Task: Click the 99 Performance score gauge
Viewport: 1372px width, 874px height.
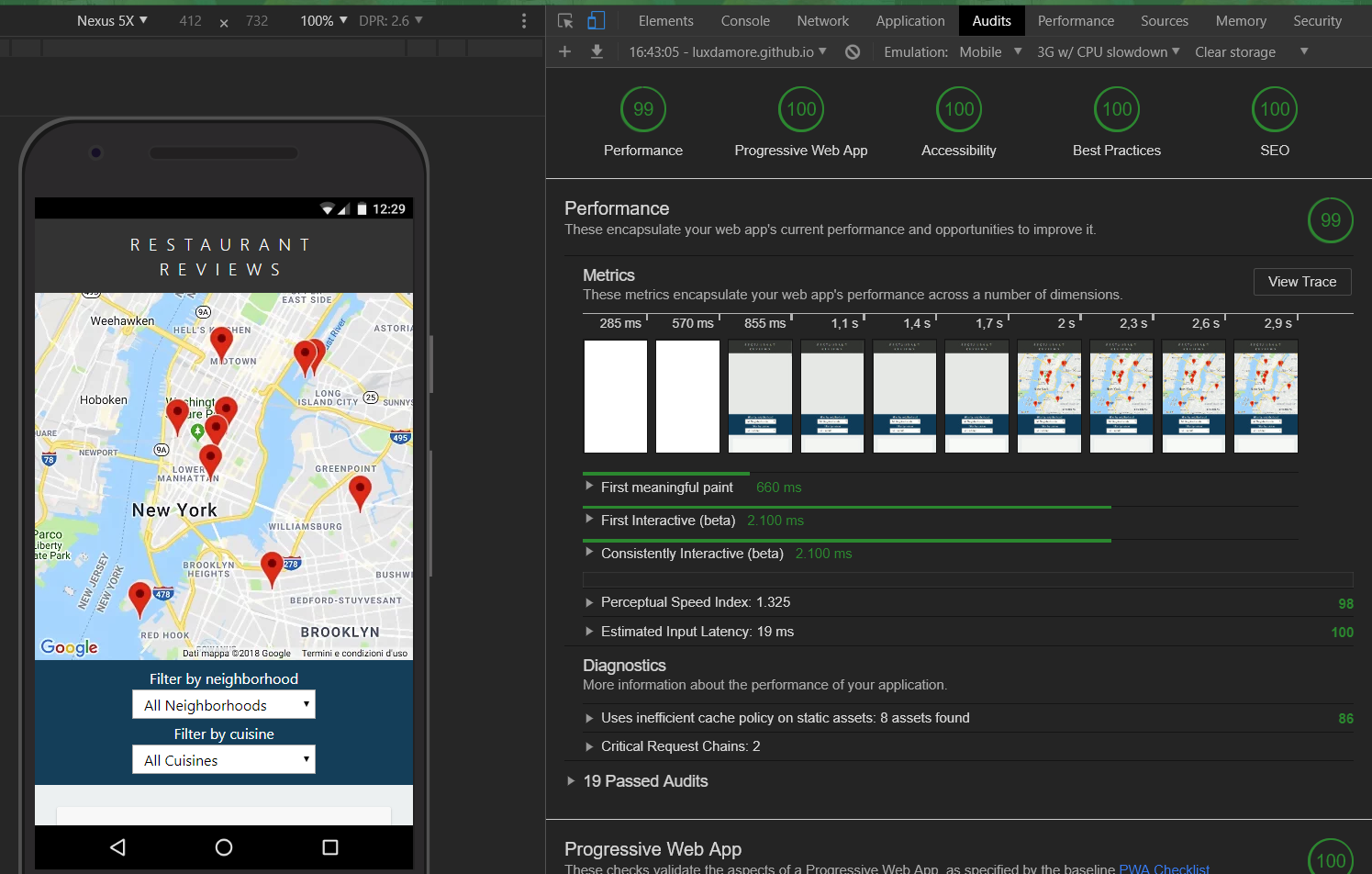Action: tap(643, 109)
